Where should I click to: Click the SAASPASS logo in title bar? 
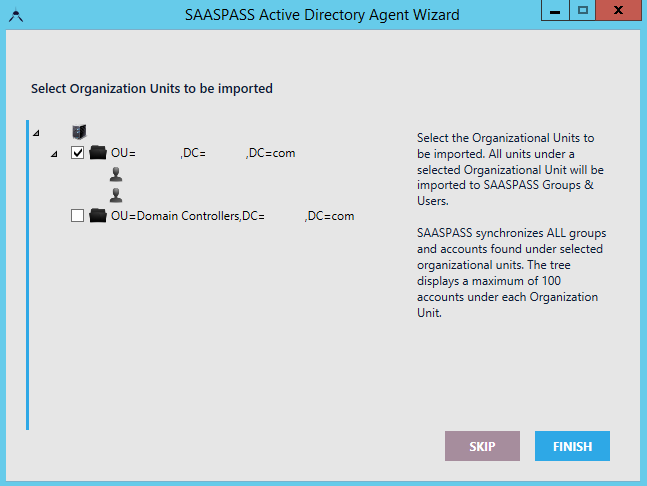[14, 15]
